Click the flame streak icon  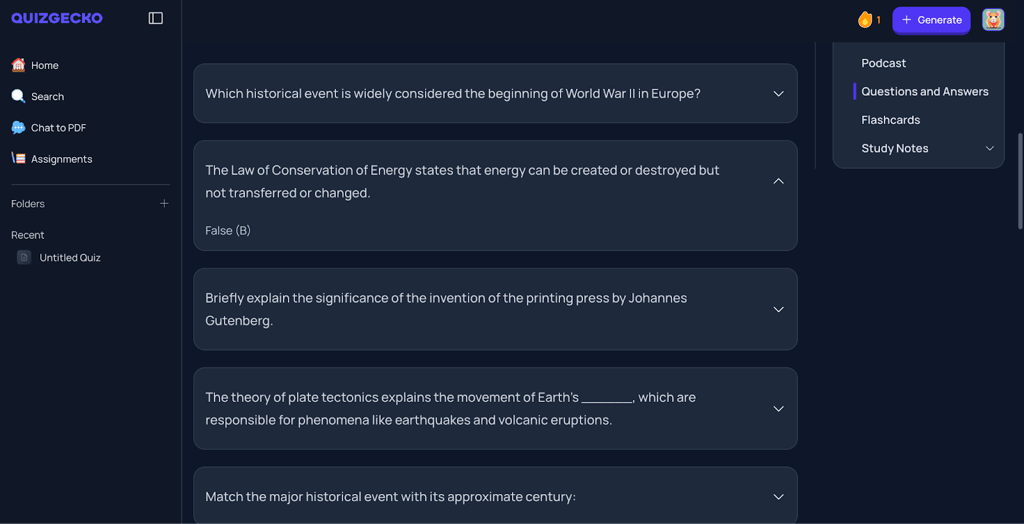pos(865,19)
